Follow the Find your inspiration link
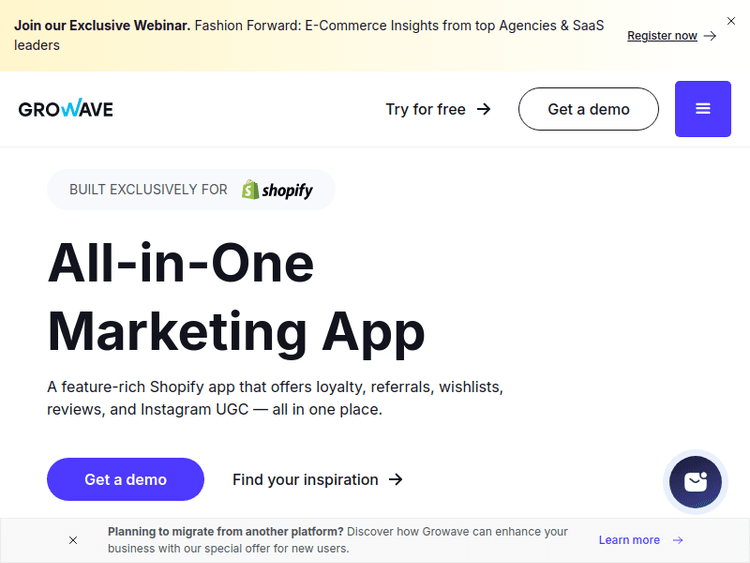Viewport: 750px width, 563px height. tap(305, 480)
